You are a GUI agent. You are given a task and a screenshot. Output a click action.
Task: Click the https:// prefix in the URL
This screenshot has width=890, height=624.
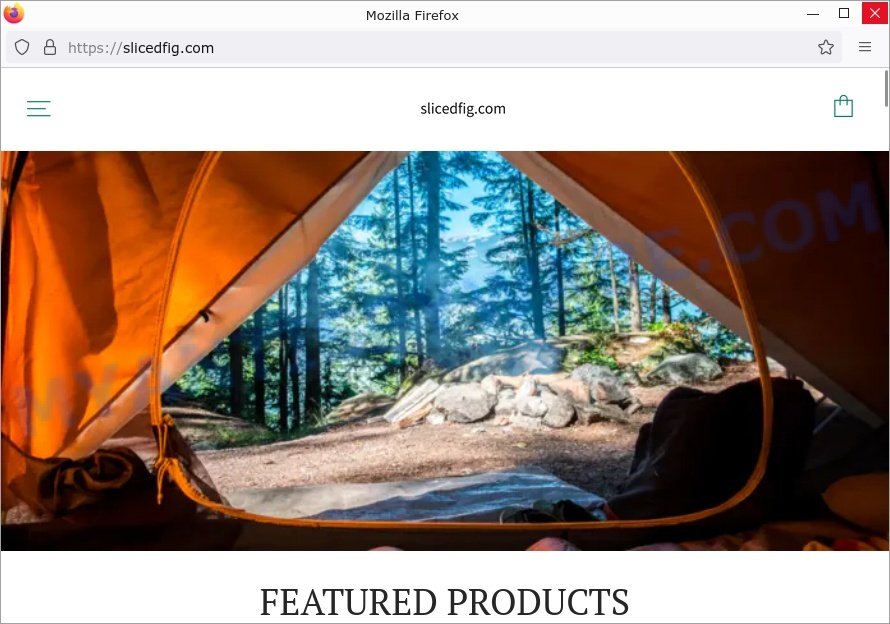pyautogui.click(x=95, y=48)
